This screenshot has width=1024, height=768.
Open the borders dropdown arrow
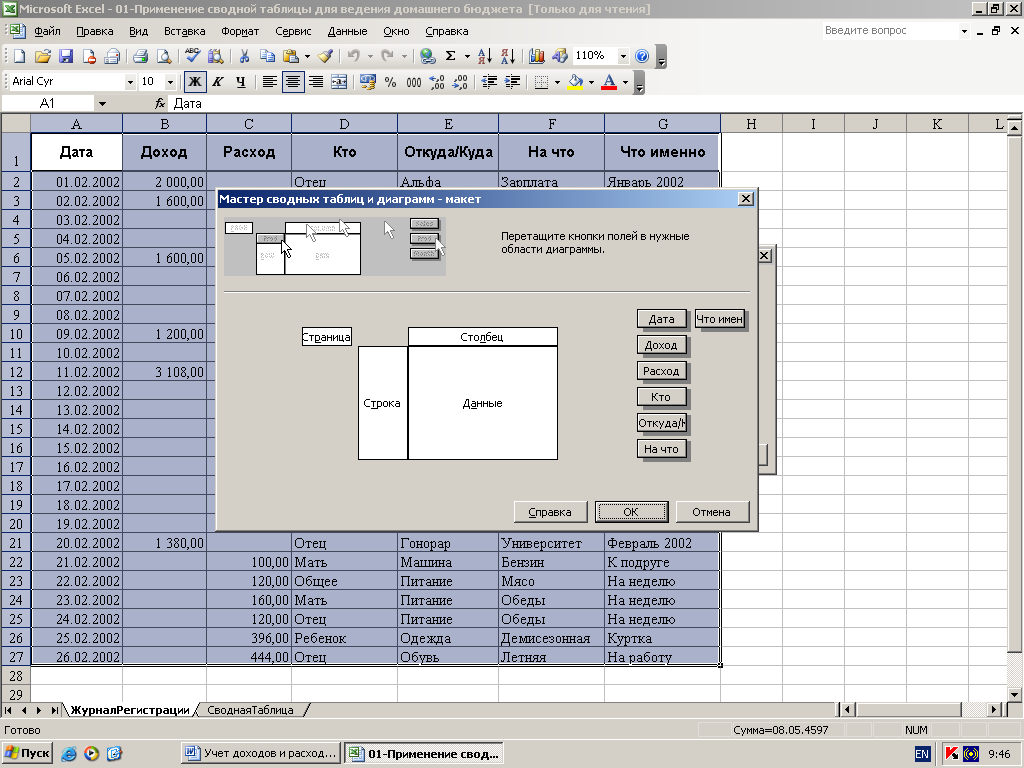click(557, 82)
